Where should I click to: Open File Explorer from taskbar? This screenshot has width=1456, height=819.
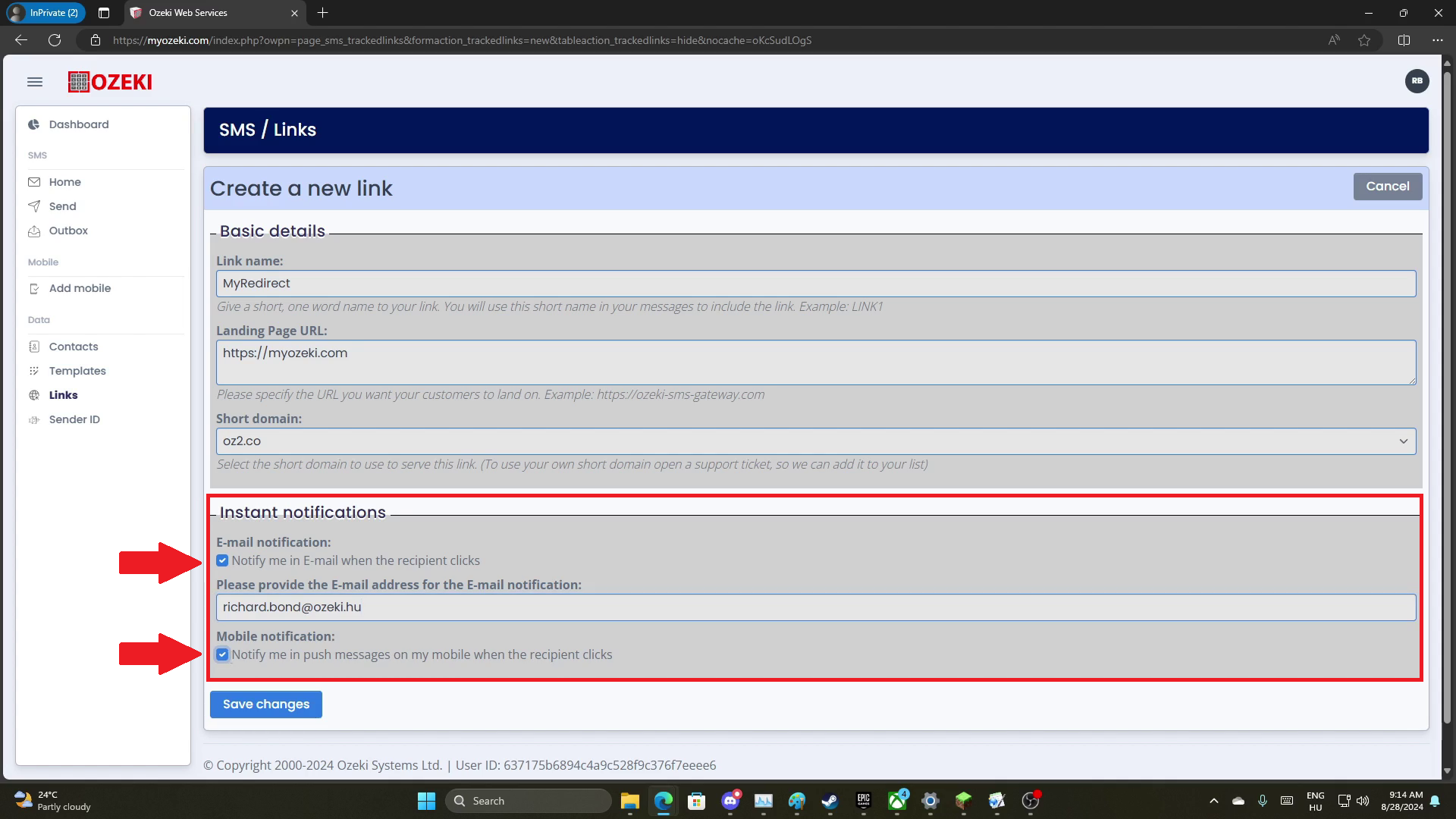630,801
